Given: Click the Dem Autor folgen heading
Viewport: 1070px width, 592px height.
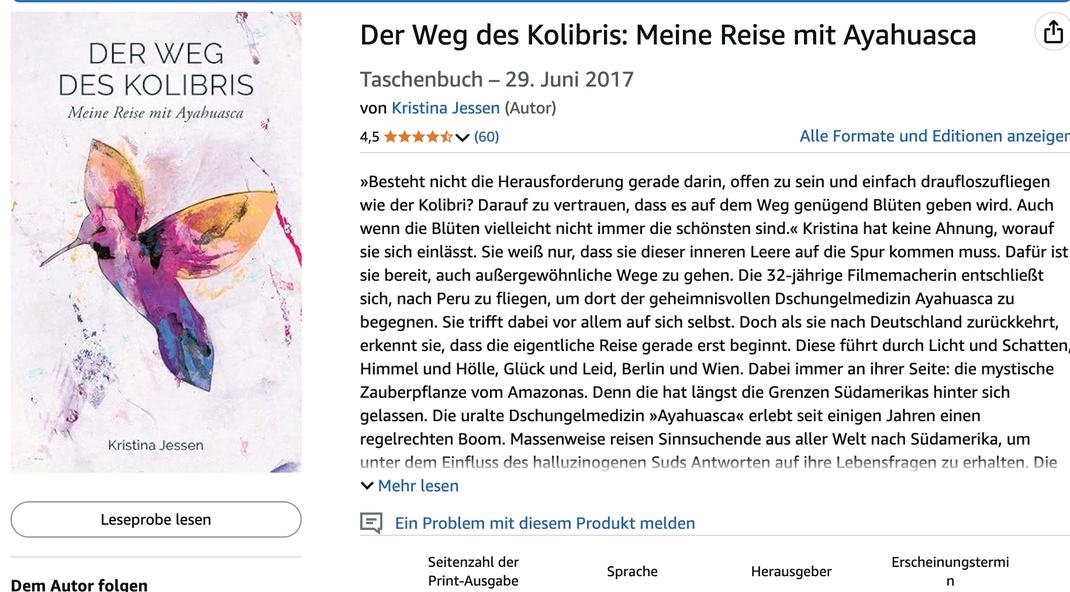Looking at the screenshot, I should tap(79, 585).
